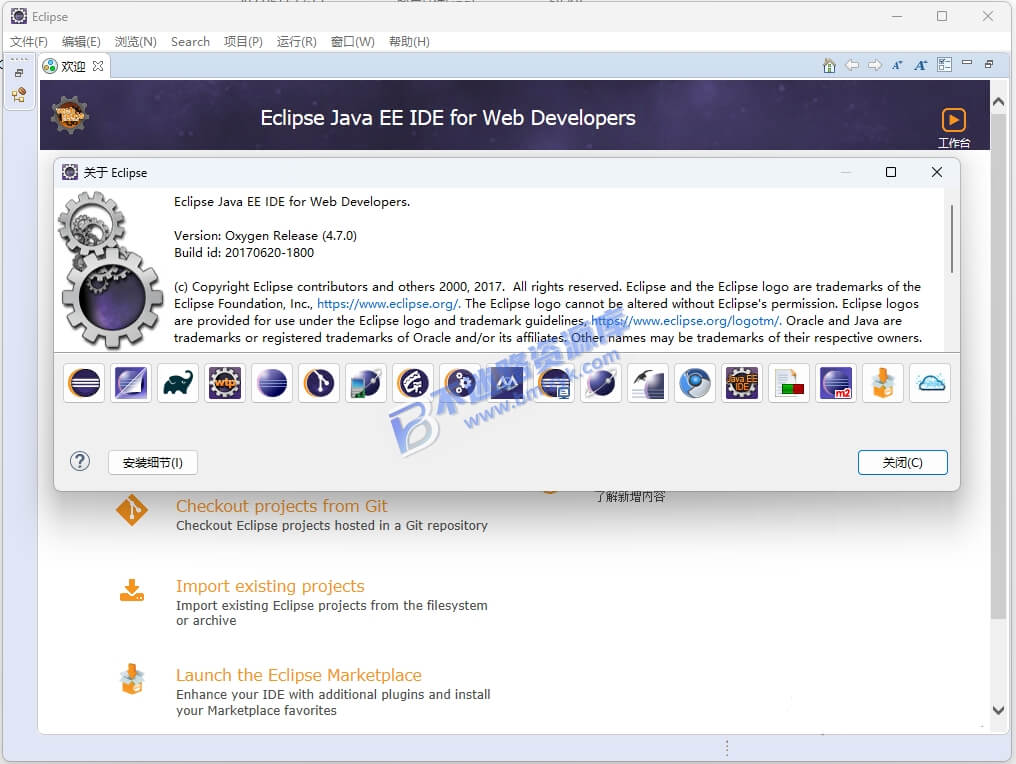Open the 项目(P) menu

(243, 41)
